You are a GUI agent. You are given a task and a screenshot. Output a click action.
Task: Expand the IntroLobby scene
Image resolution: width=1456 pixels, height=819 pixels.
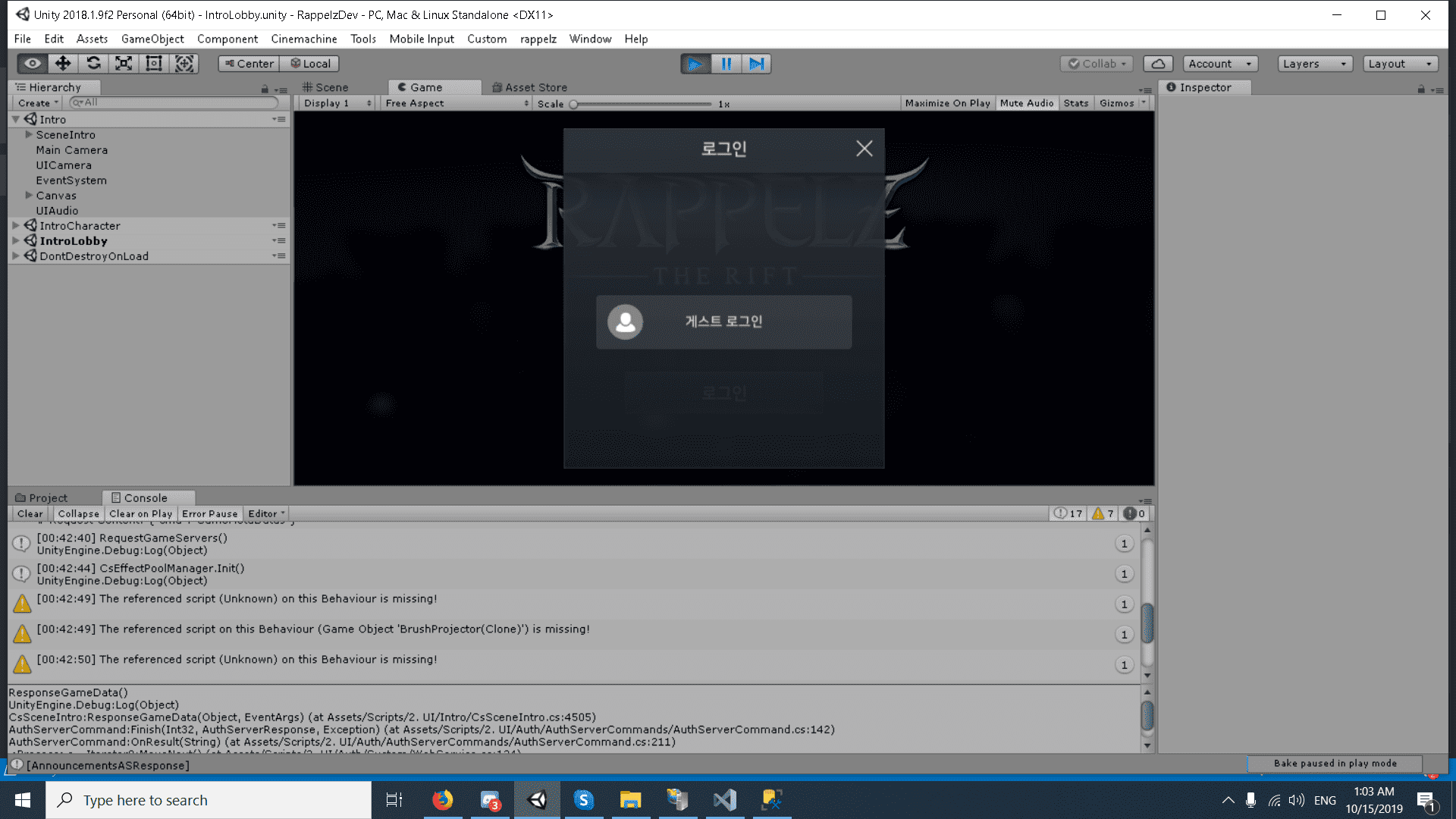tap(15, 240)
